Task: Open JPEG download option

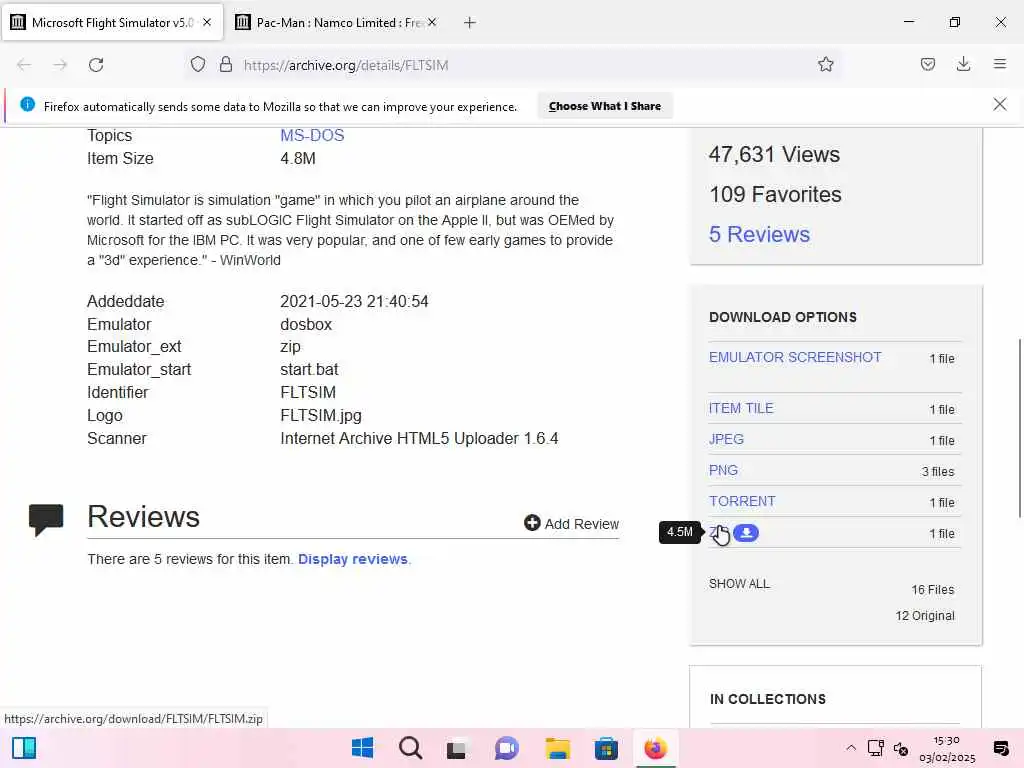Action: (x=726, y=439)
